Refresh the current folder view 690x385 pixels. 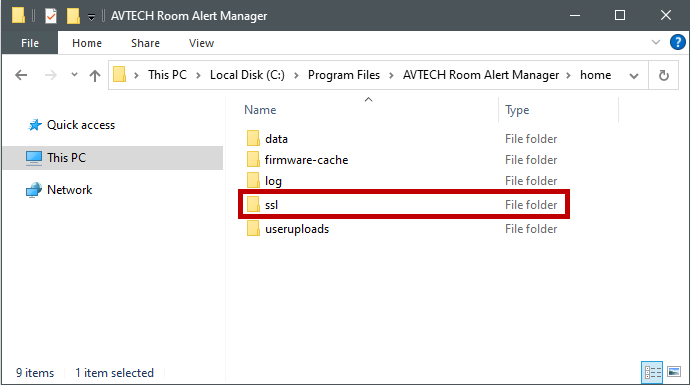pos(664,75)
